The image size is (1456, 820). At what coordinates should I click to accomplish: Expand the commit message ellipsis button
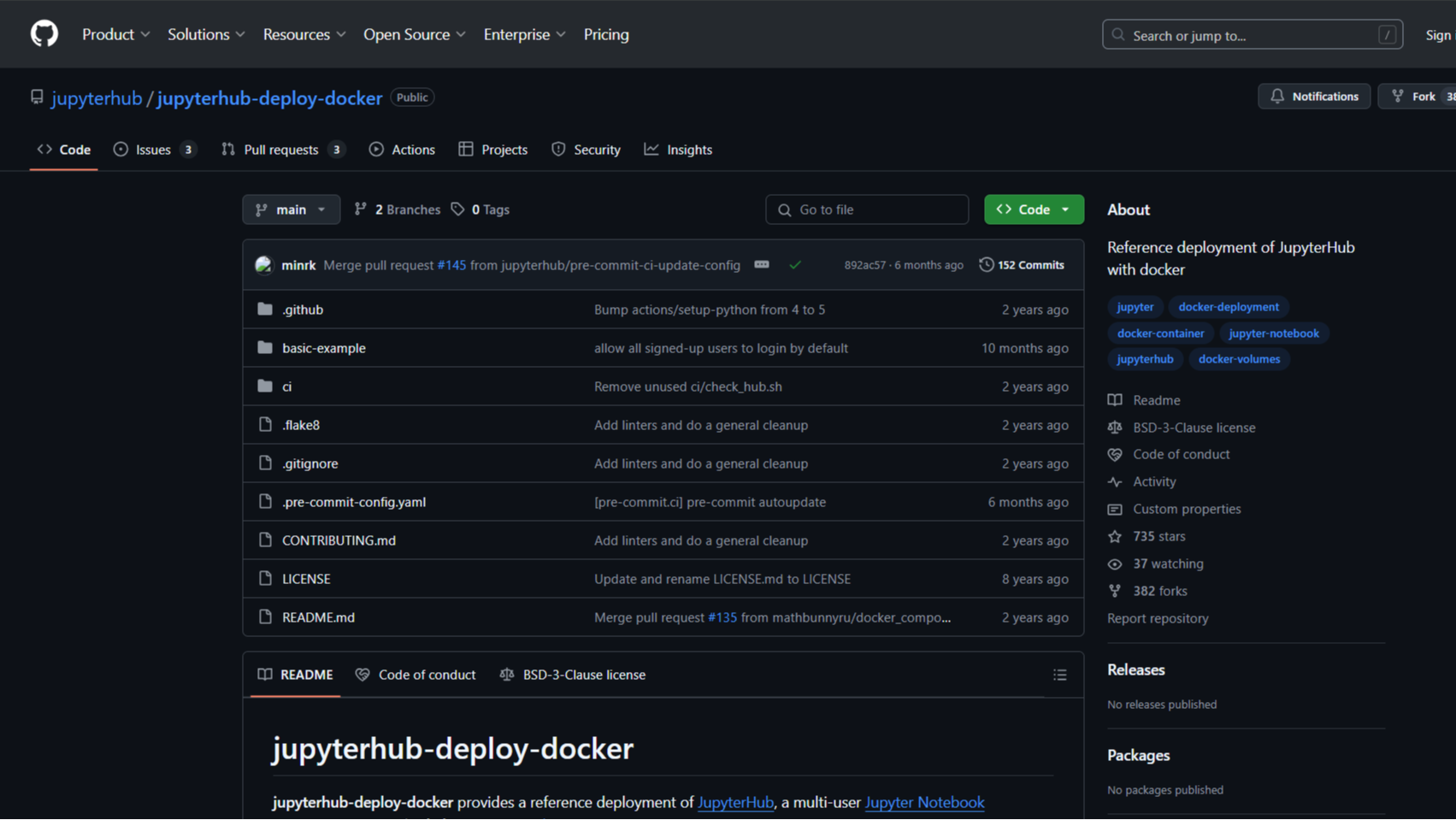tap(762, 265)
